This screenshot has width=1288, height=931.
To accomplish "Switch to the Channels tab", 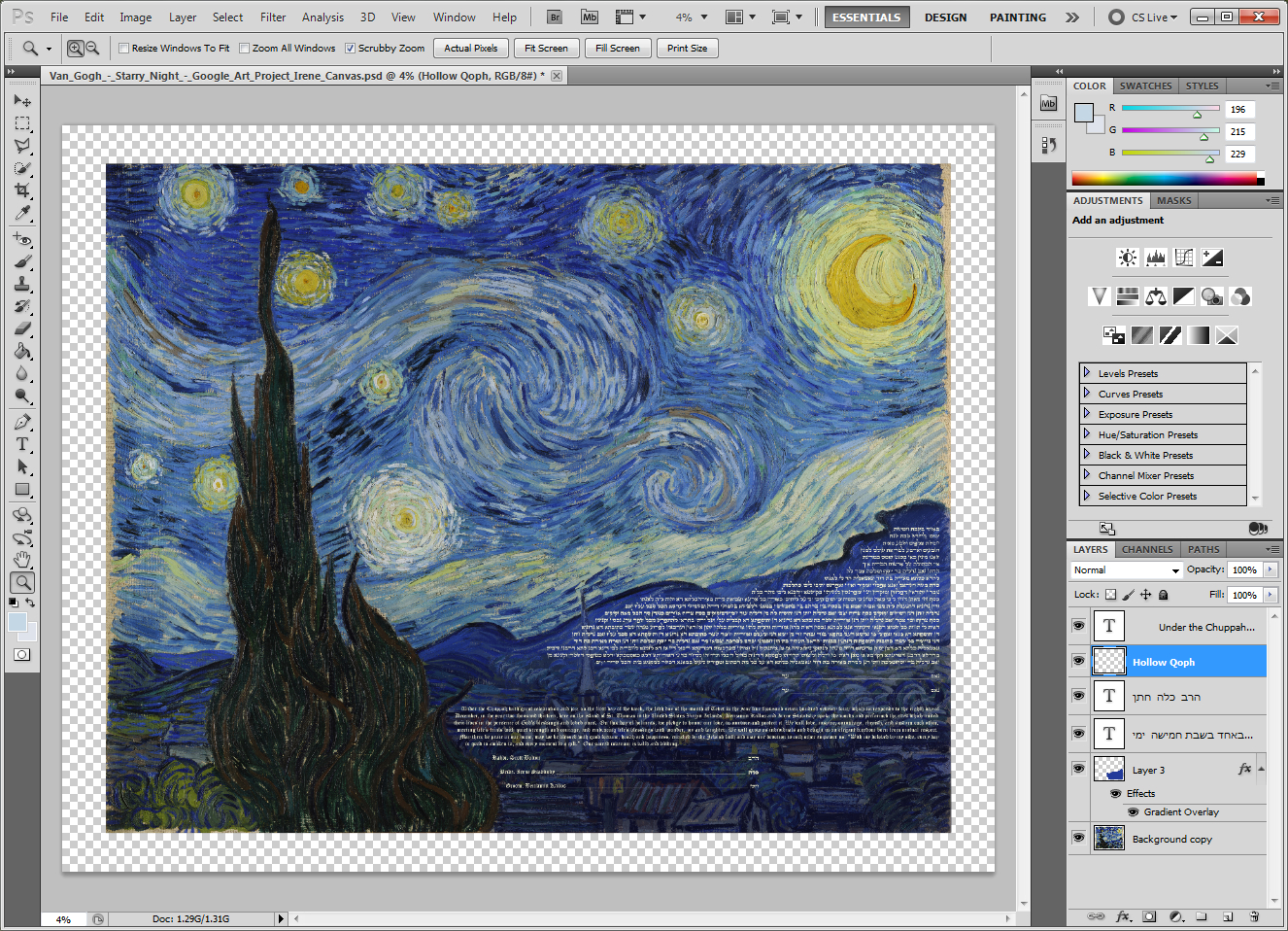I will pos(1147,549).
